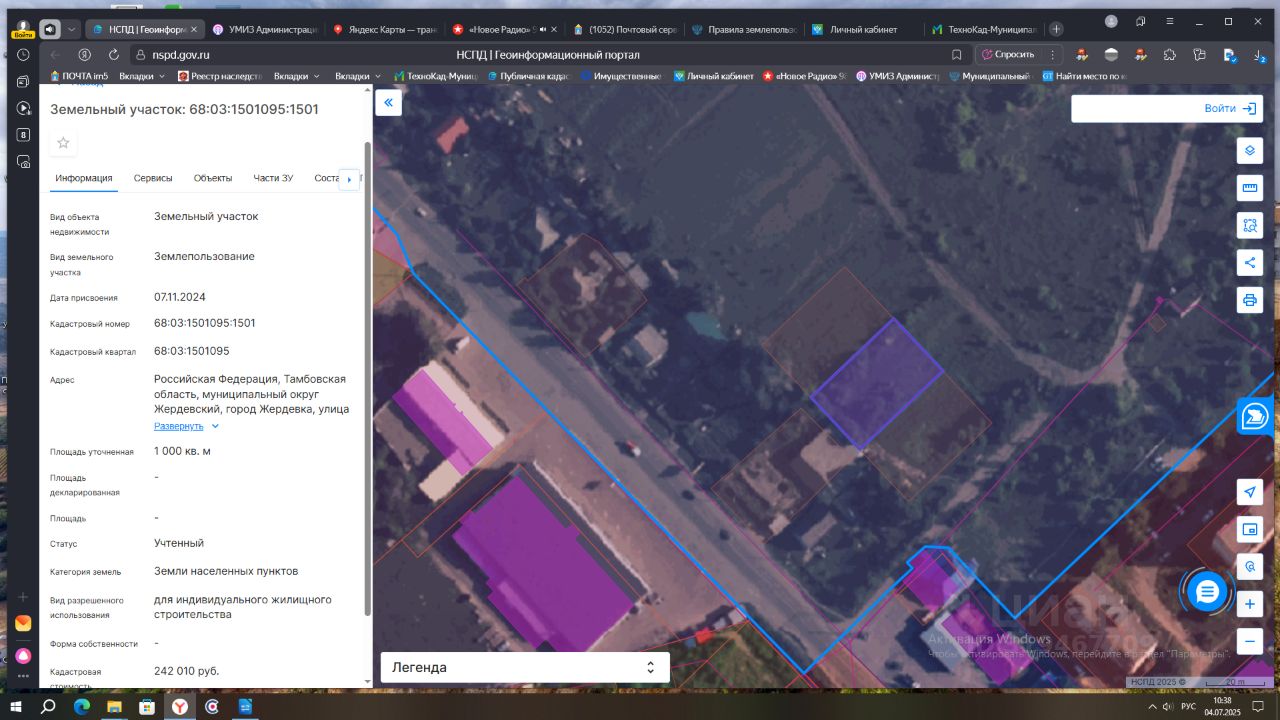This screenshot has height=720, width=1280.
Task: Expand the full address with chevron
Action: tap(215, 426)
